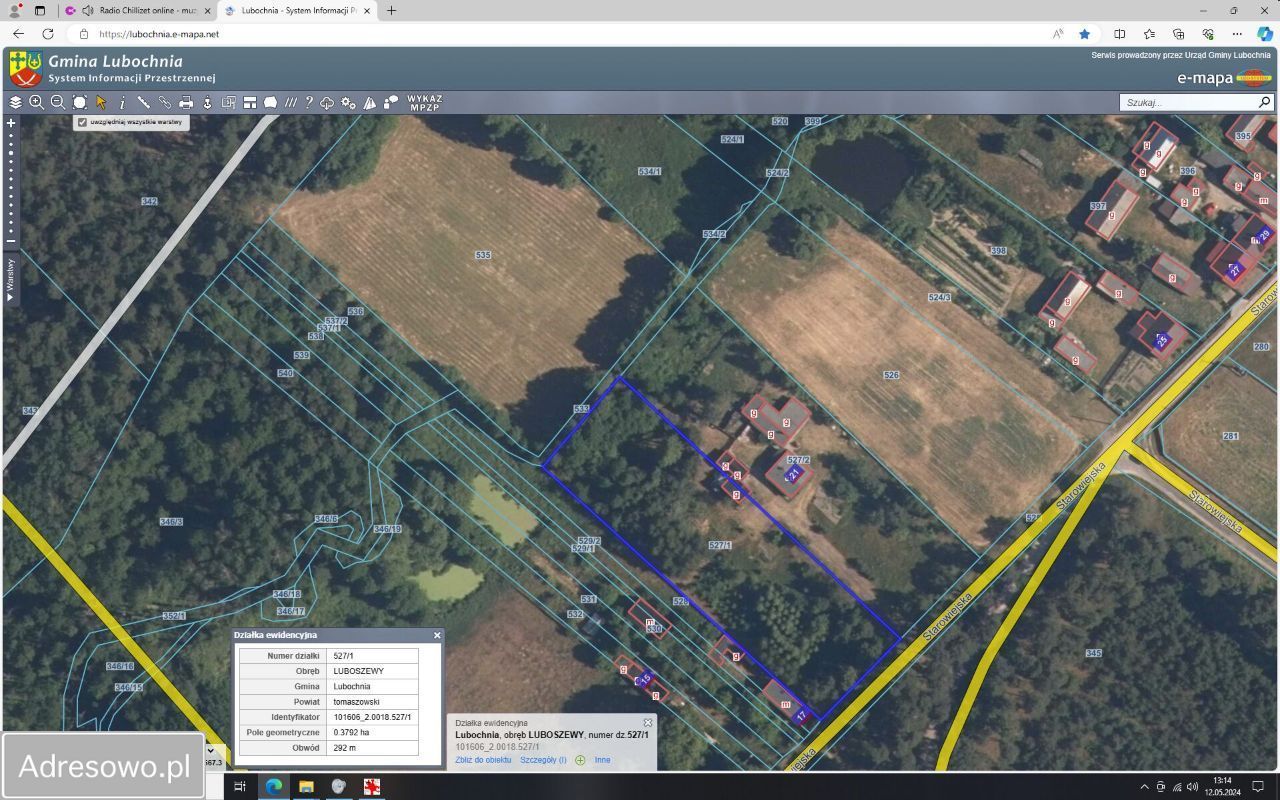
Task: Click the address bar URL
Action: 159,34
